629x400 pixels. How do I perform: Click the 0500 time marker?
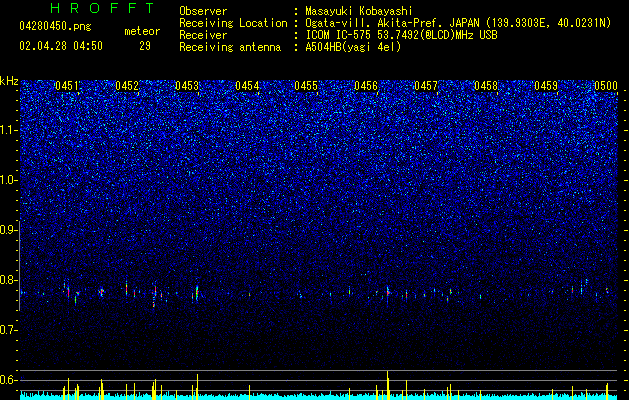(605, 86)
